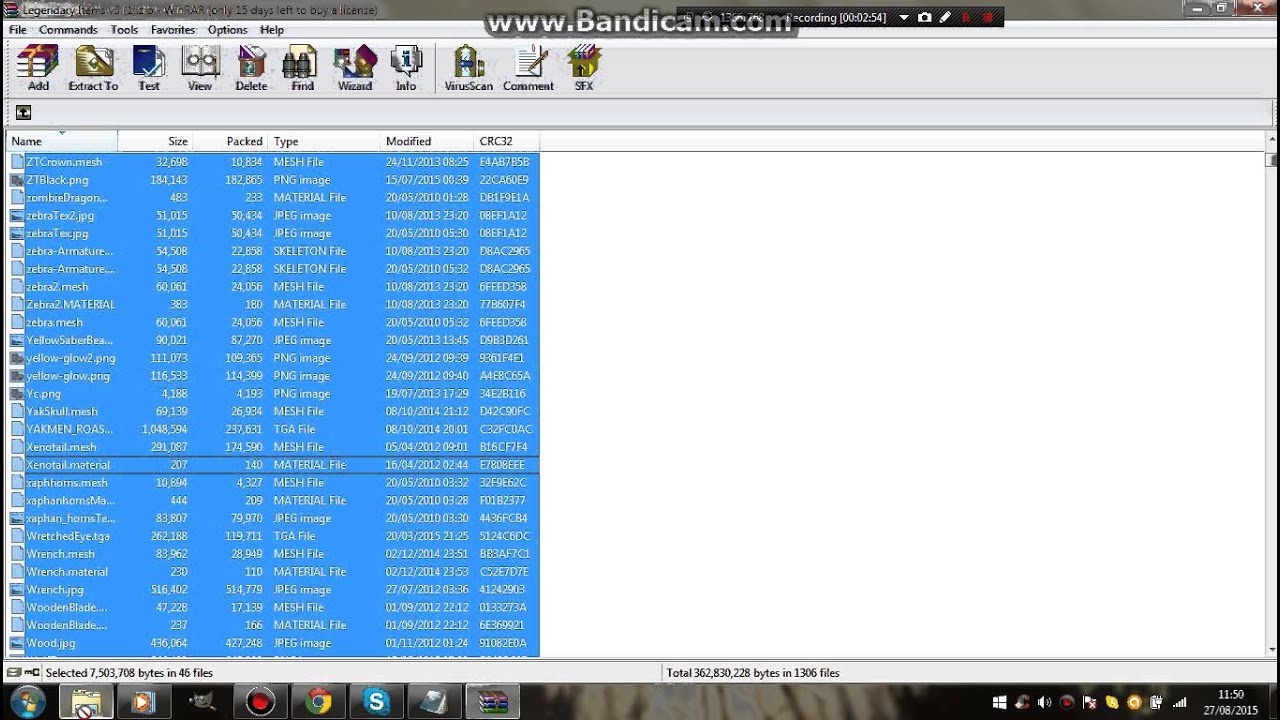This screenshot has height=720, width=1280.
Task: Click the View toolbar icon
Action: pos(200,68)
